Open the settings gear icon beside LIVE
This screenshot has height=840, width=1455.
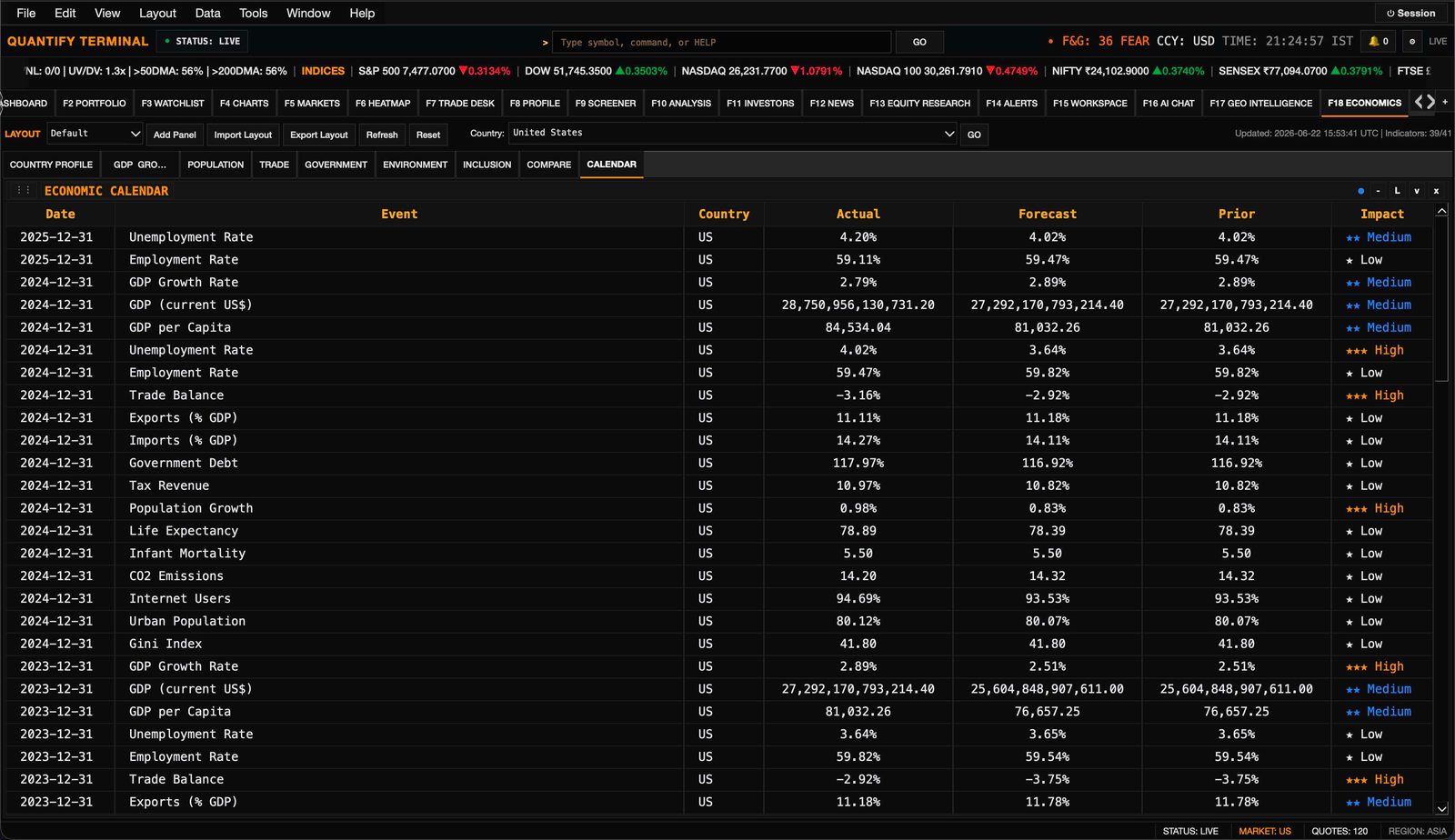click(x=1411, y=42)
